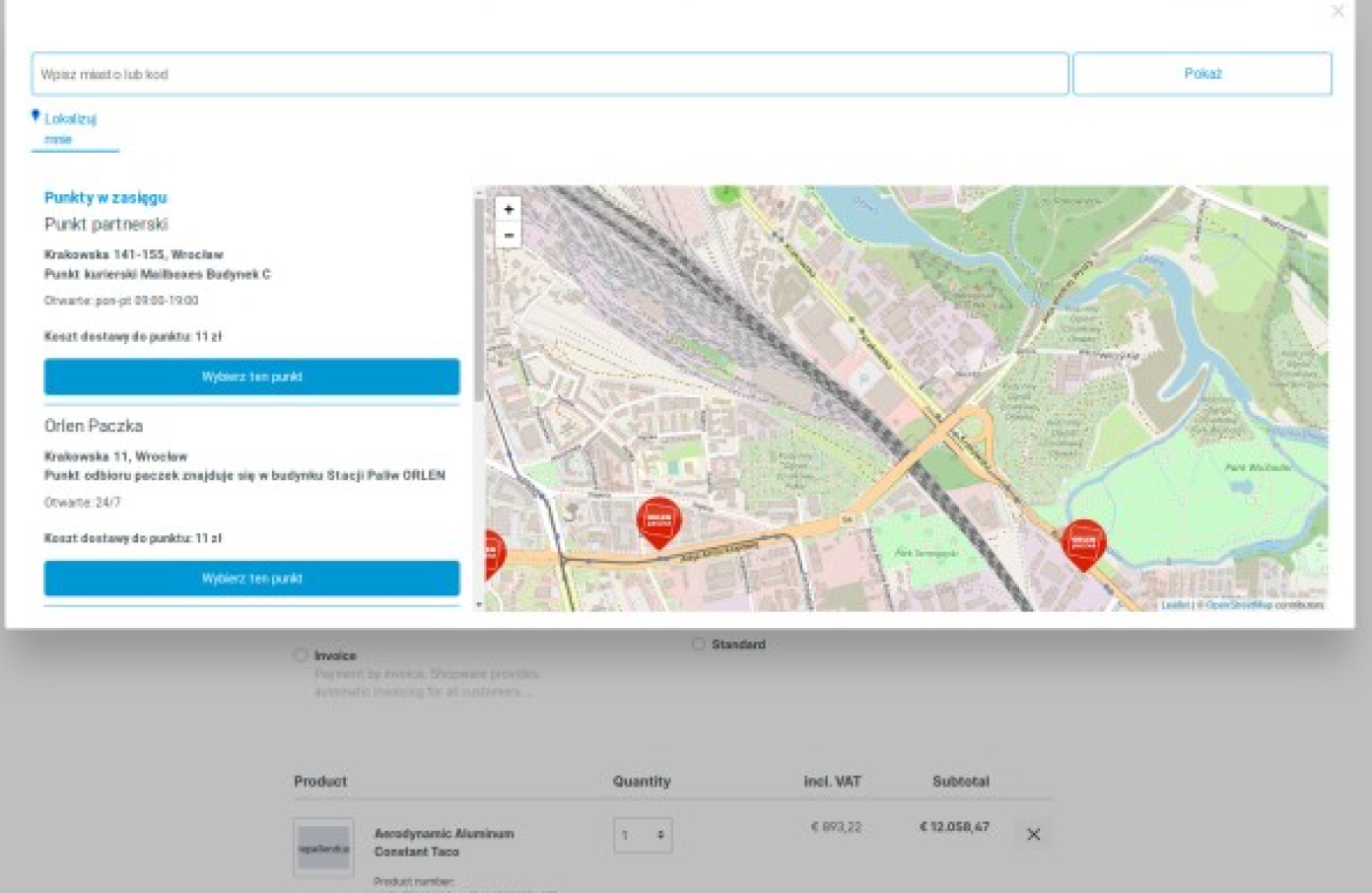Click the Pokaż button
The width and height of the screenshot is (1372, 893).
click(1202, 74)
